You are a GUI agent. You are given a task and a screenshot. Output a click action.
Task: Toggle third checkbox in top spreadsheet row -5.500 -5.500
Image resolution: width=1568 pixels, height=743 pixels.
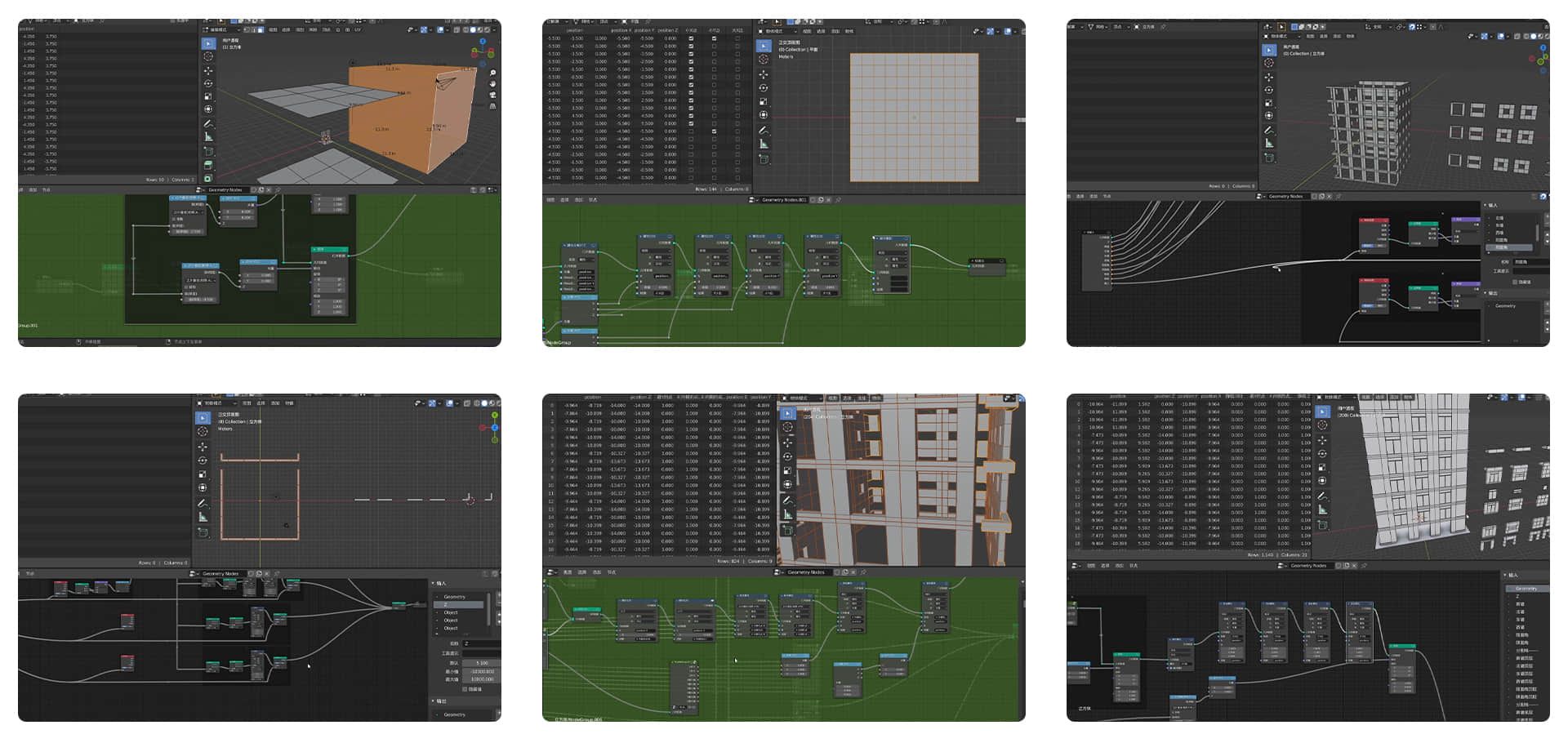point(737,38)
